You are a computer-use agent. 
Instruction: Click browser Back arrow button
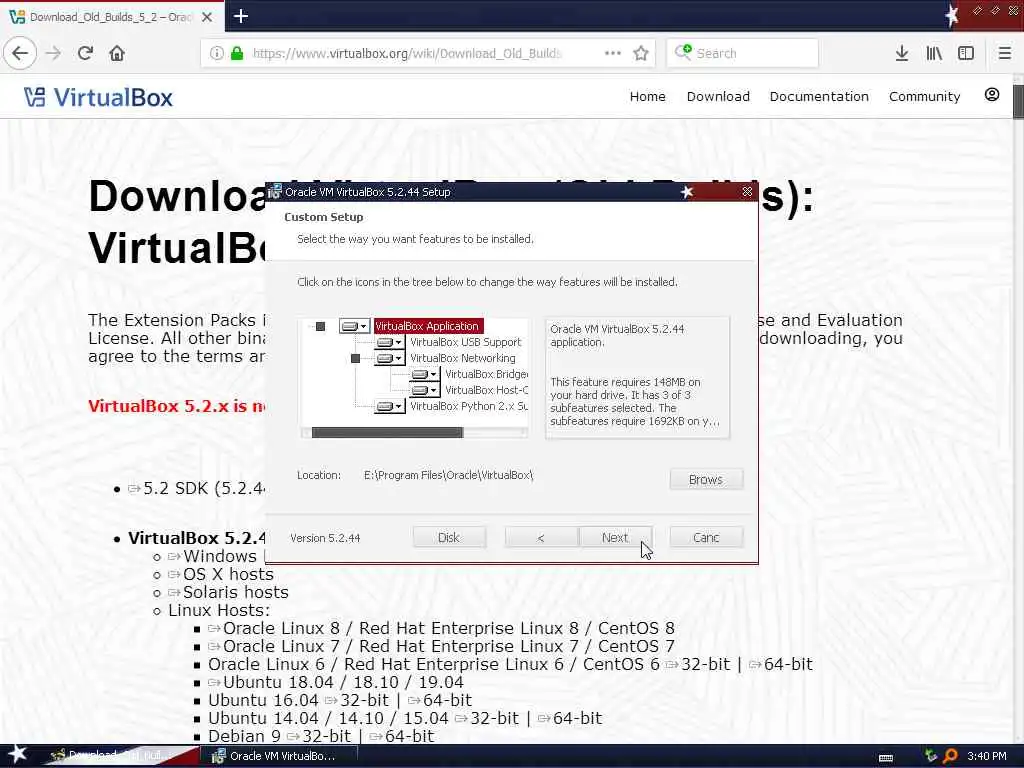[20, 53]
